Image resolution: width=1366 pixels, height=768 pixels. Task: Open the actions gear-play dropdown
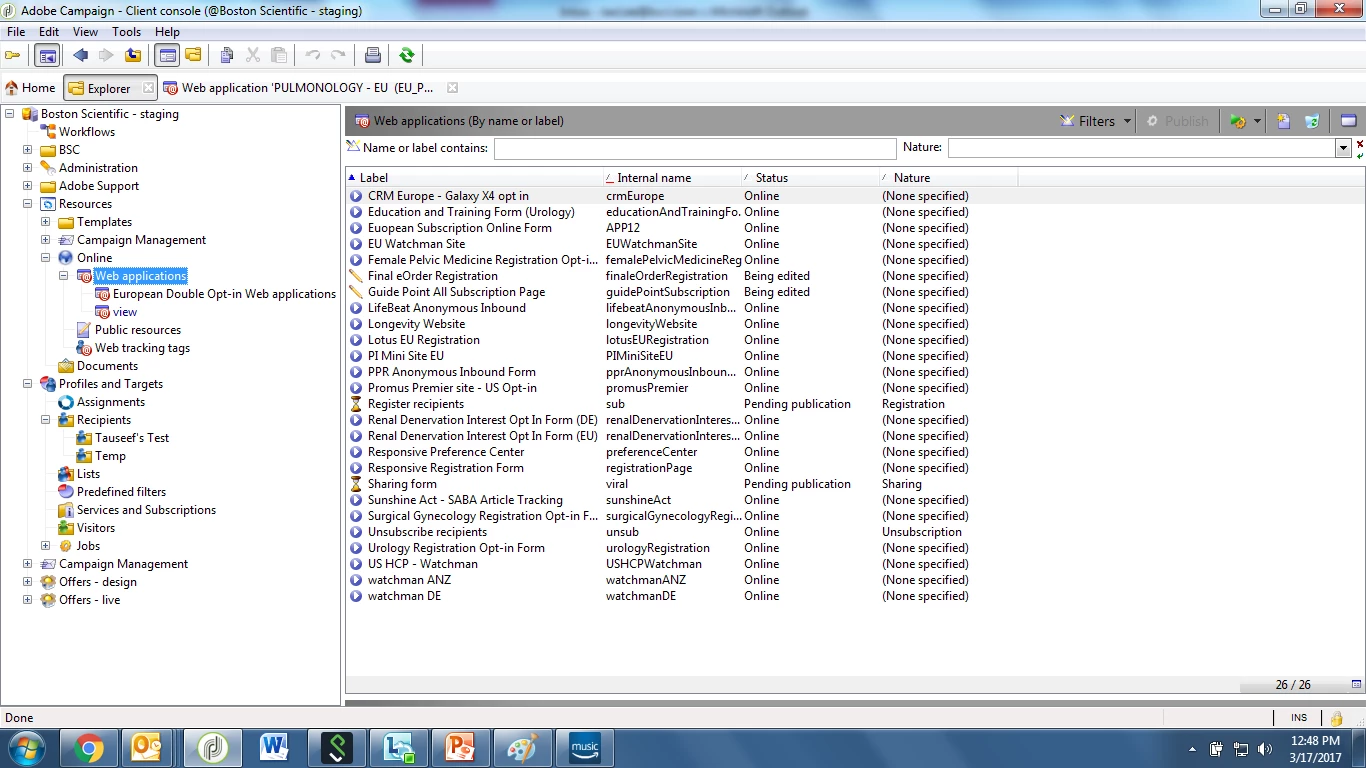click(x=1245, y=121)
